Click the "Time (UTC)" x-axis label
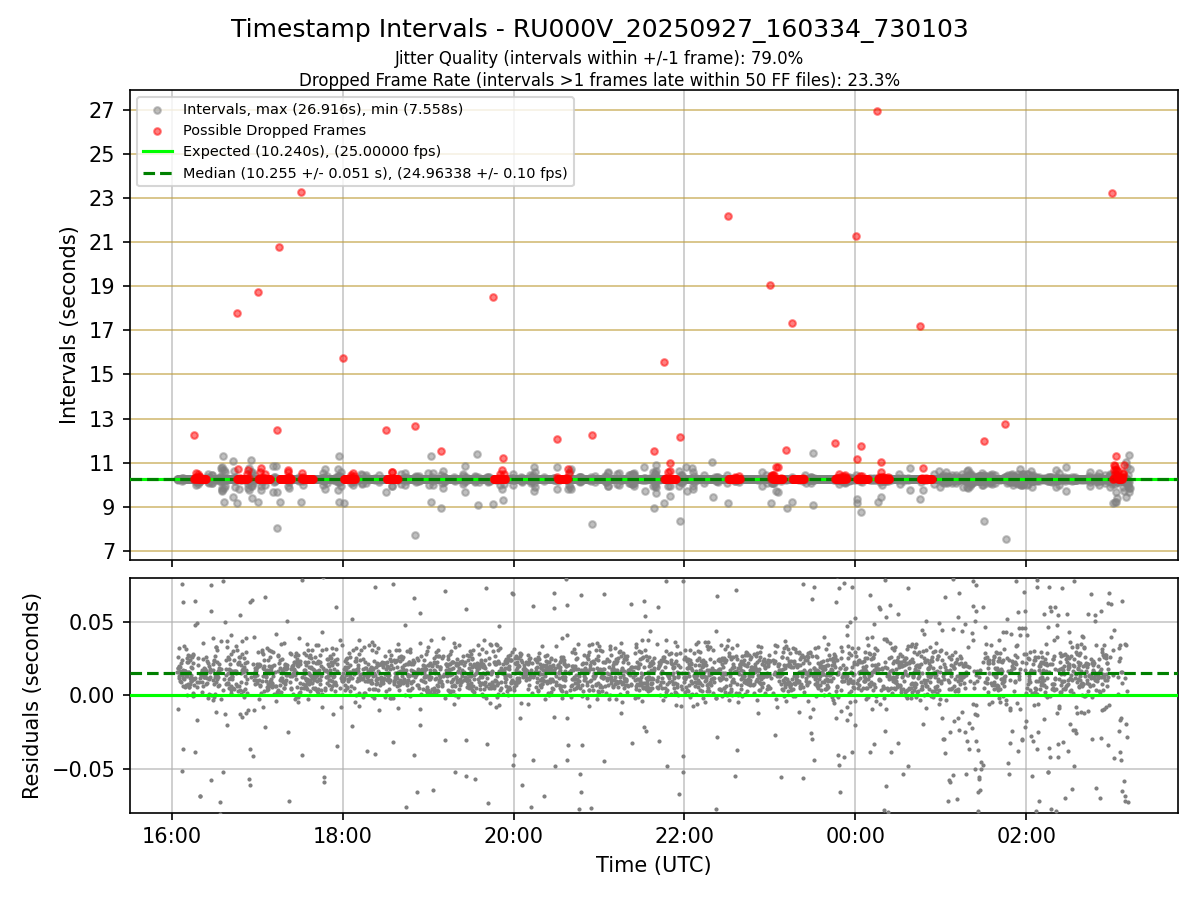 pyautogui.click(x=653, y=865)
